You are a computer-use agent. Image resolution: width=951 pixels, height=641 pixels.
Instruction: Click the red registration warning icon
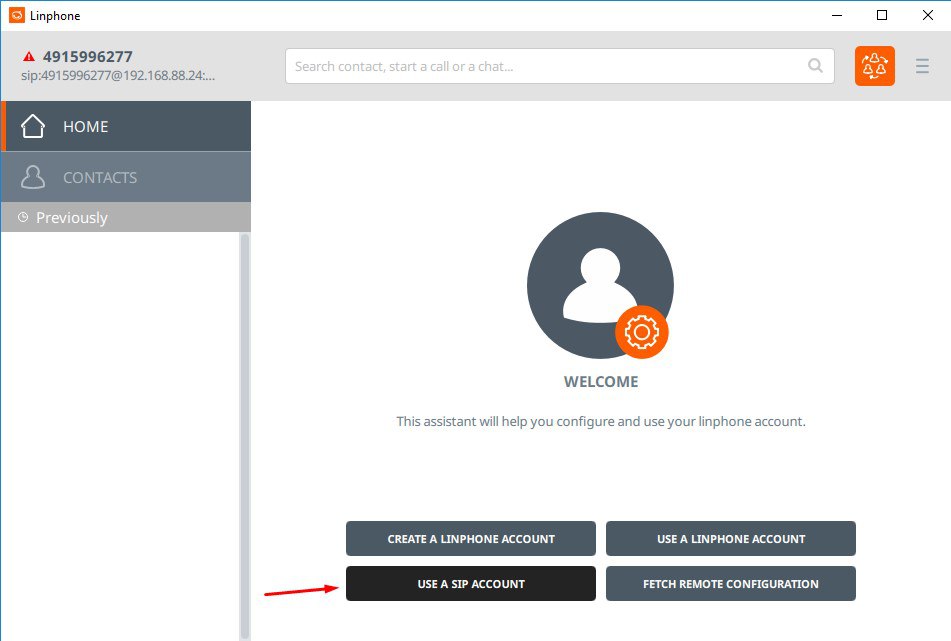point(29,56)
